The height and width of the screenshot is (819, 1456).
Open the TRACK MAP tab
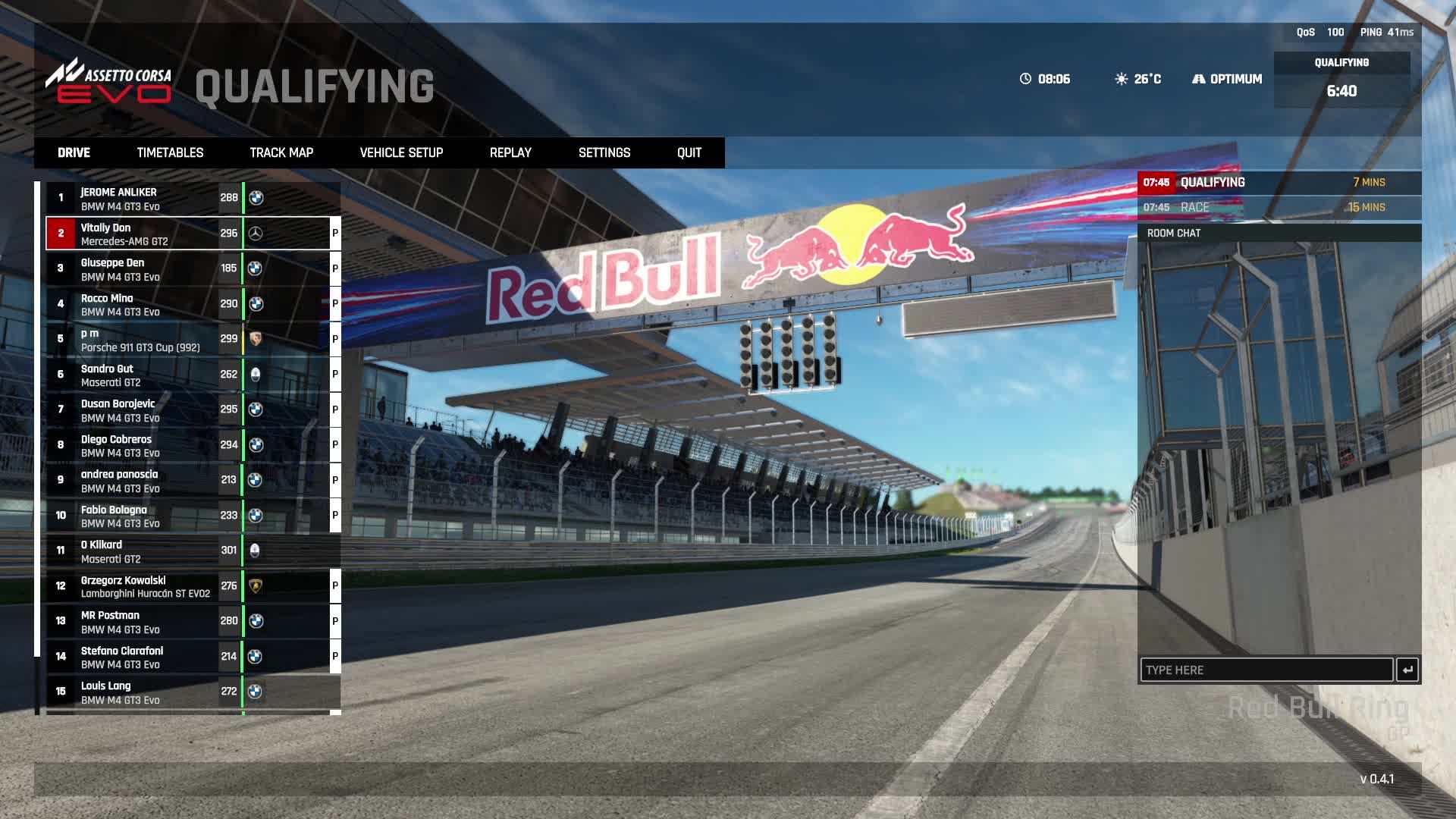pyautogui.click(x=281, y=152)
